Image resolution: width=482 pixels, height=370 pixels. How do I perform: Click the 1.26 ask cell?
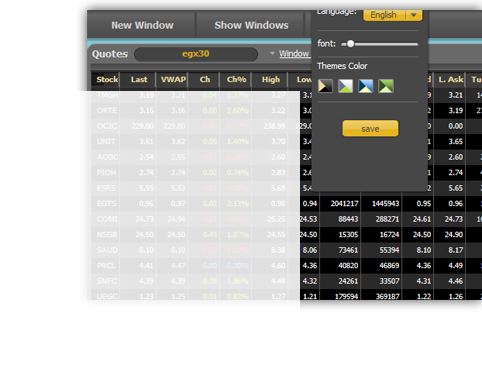450,296
